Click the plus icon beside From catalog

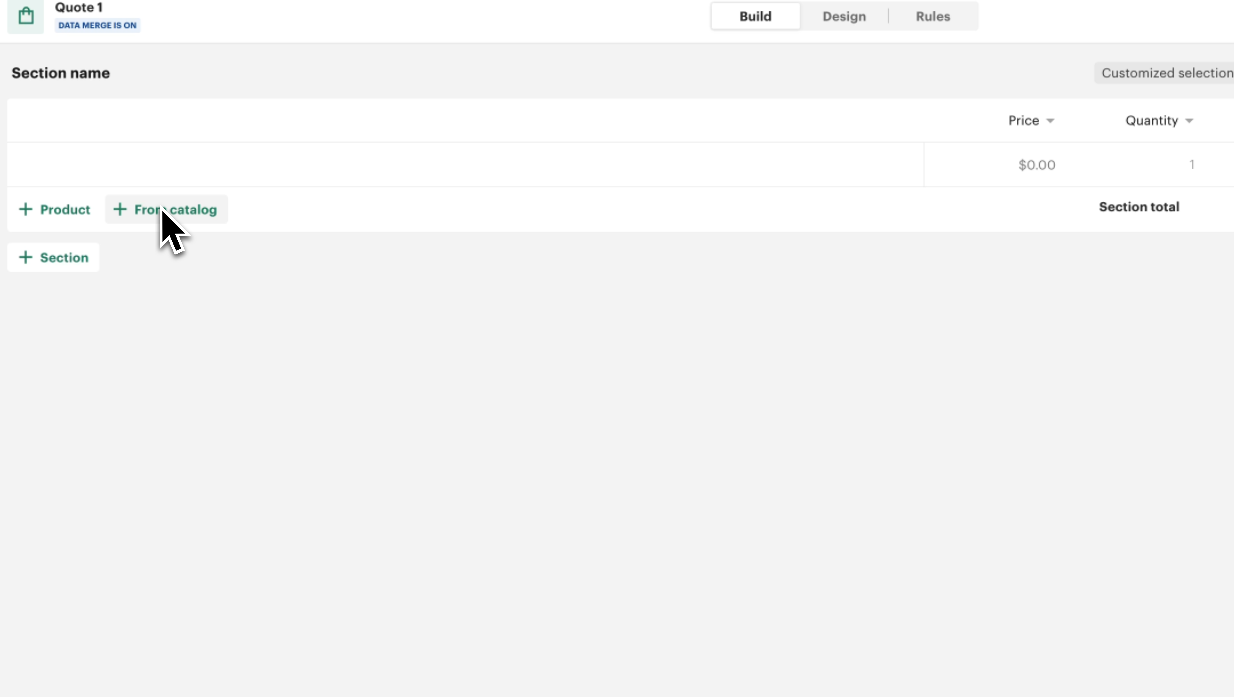[120, 210]
